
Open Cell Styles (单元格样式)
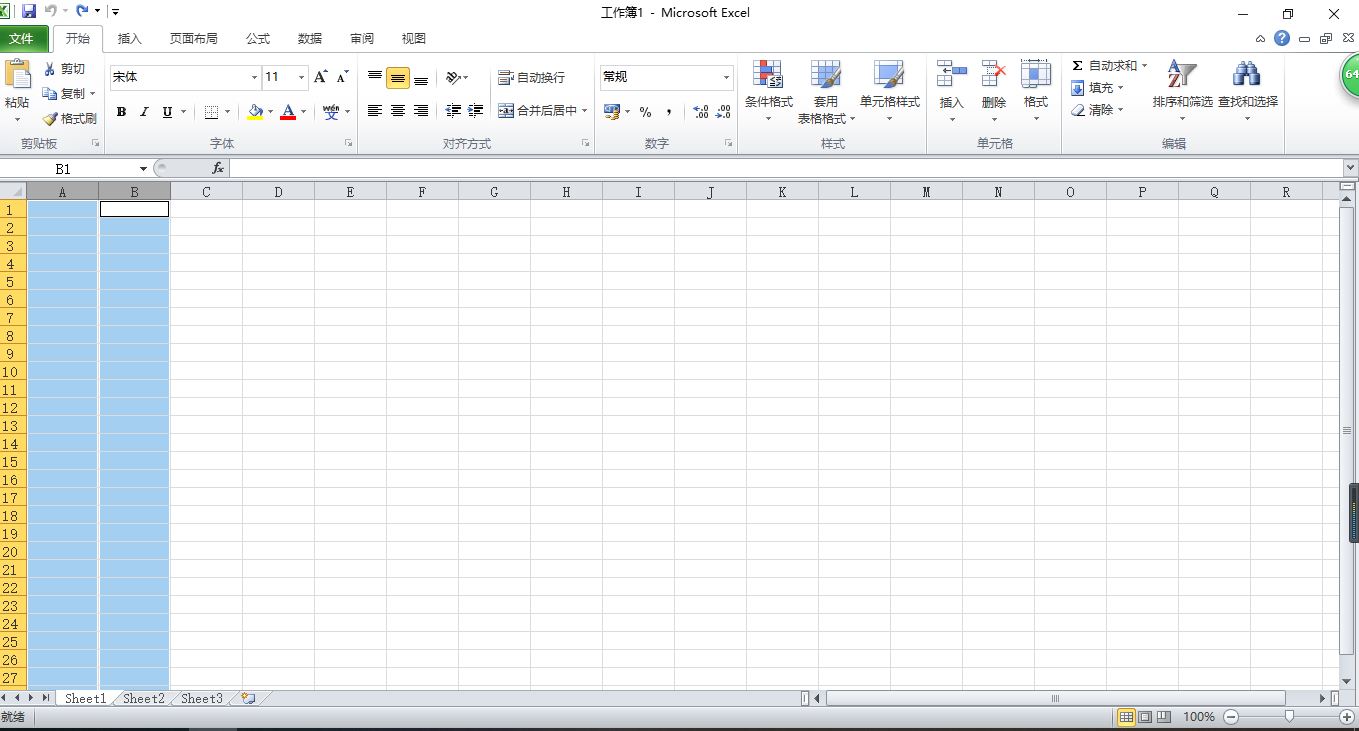[889, 90]
